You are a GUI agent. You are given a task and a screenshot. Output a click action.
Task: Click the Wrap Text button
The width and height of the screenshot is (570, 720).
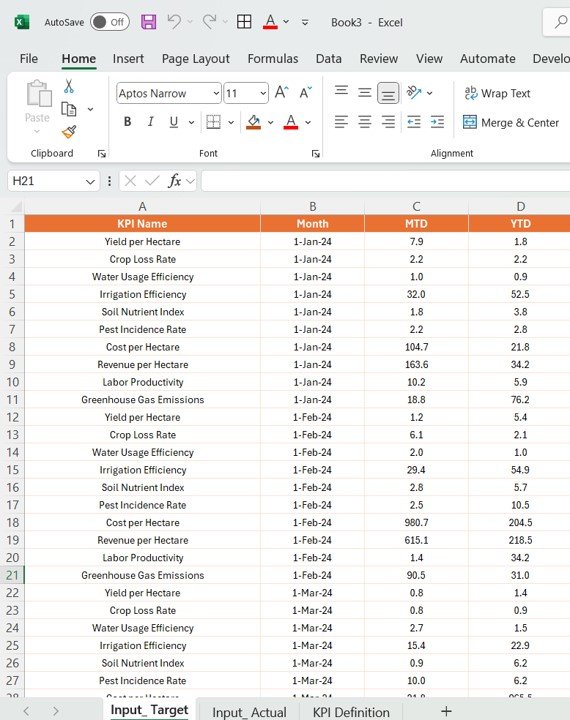pos(497,93)
